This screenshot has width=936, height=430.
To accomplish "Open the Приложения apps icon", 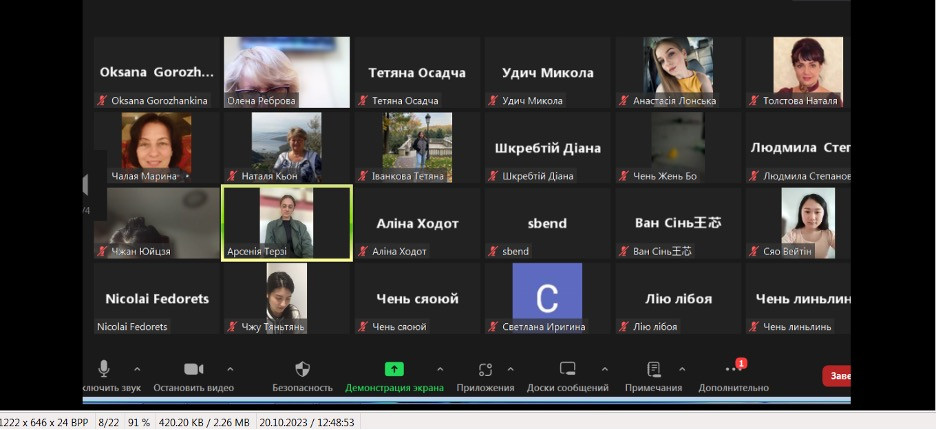I will tap(485, 369).
